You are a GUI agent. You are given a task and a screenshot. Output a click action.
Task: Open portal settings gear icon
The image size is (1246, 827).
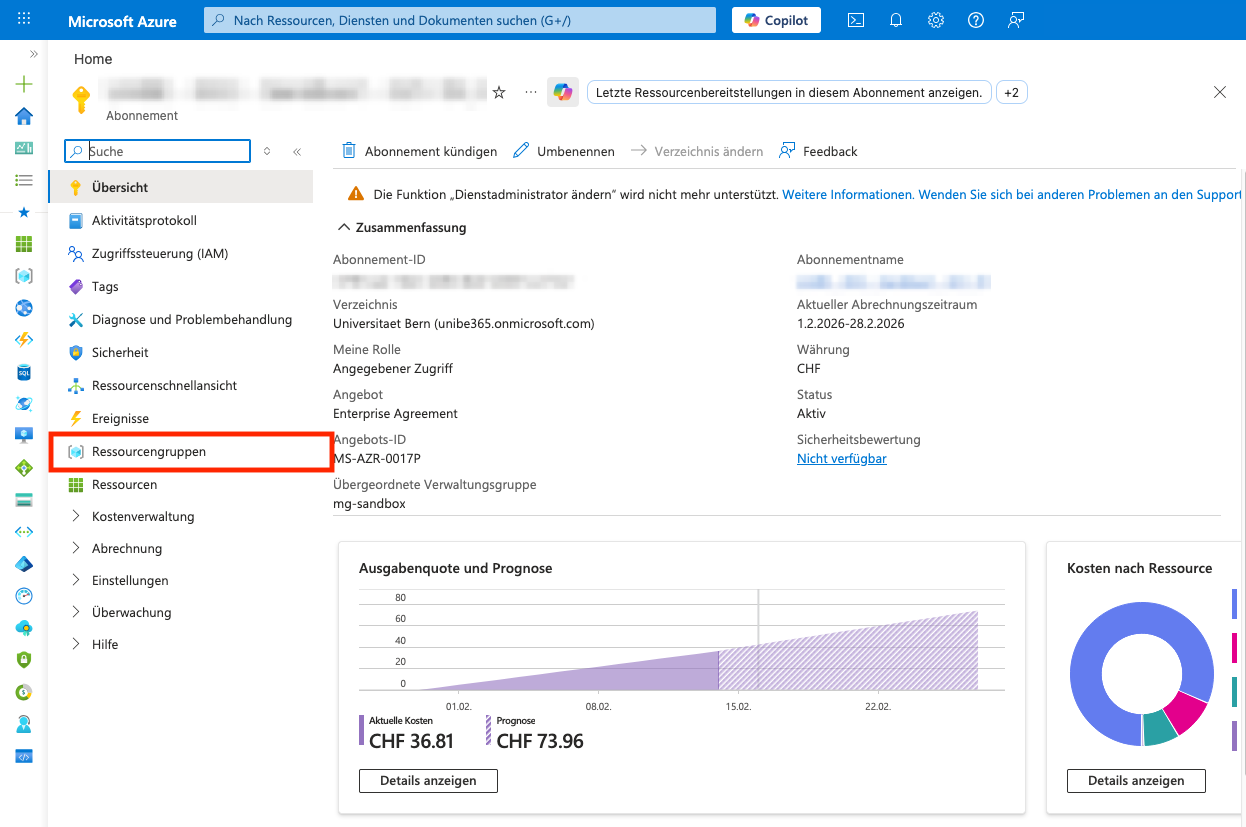[x=935, y=20]
